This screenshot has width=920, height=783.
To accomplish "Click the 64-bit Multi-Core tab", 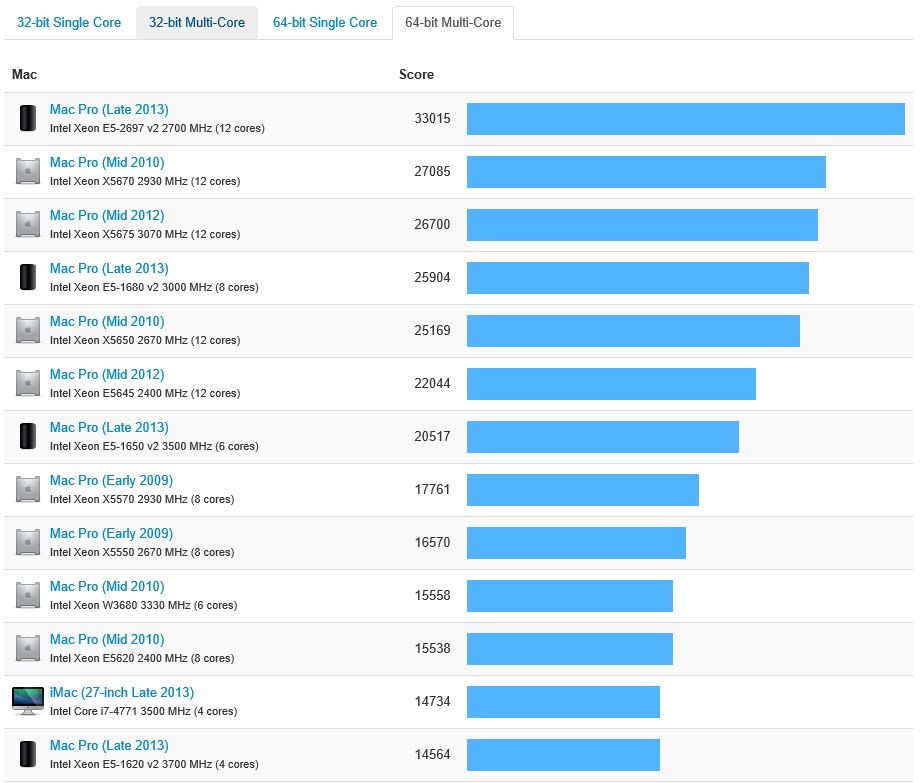I will (453, 23).
